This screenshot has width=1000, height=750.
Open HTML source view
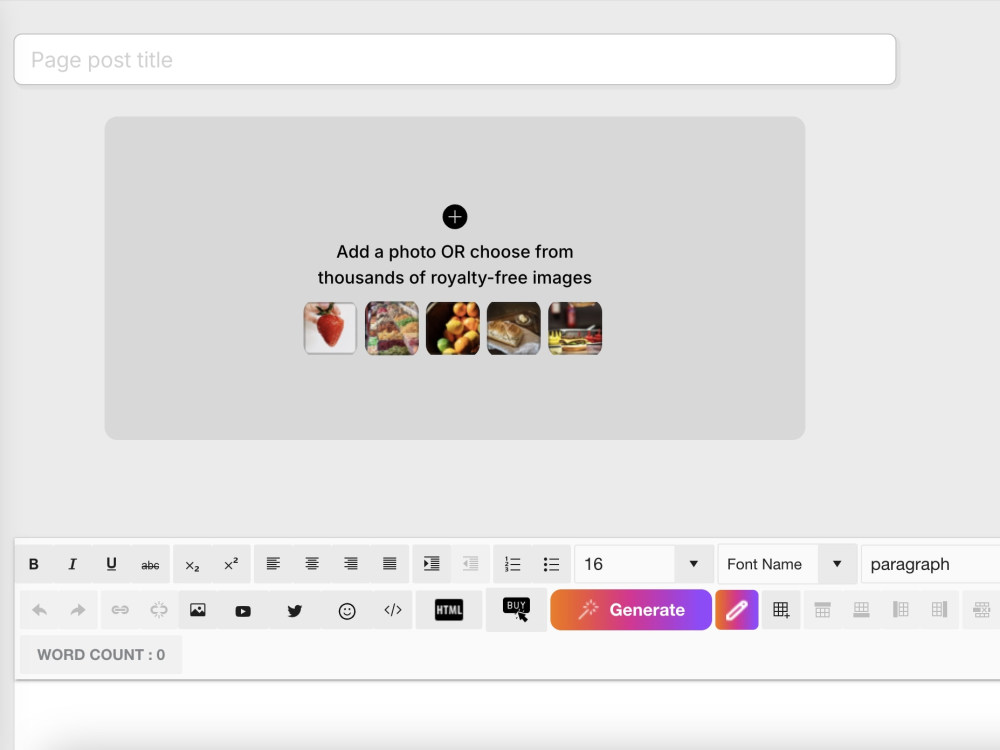tap(449, 610)
